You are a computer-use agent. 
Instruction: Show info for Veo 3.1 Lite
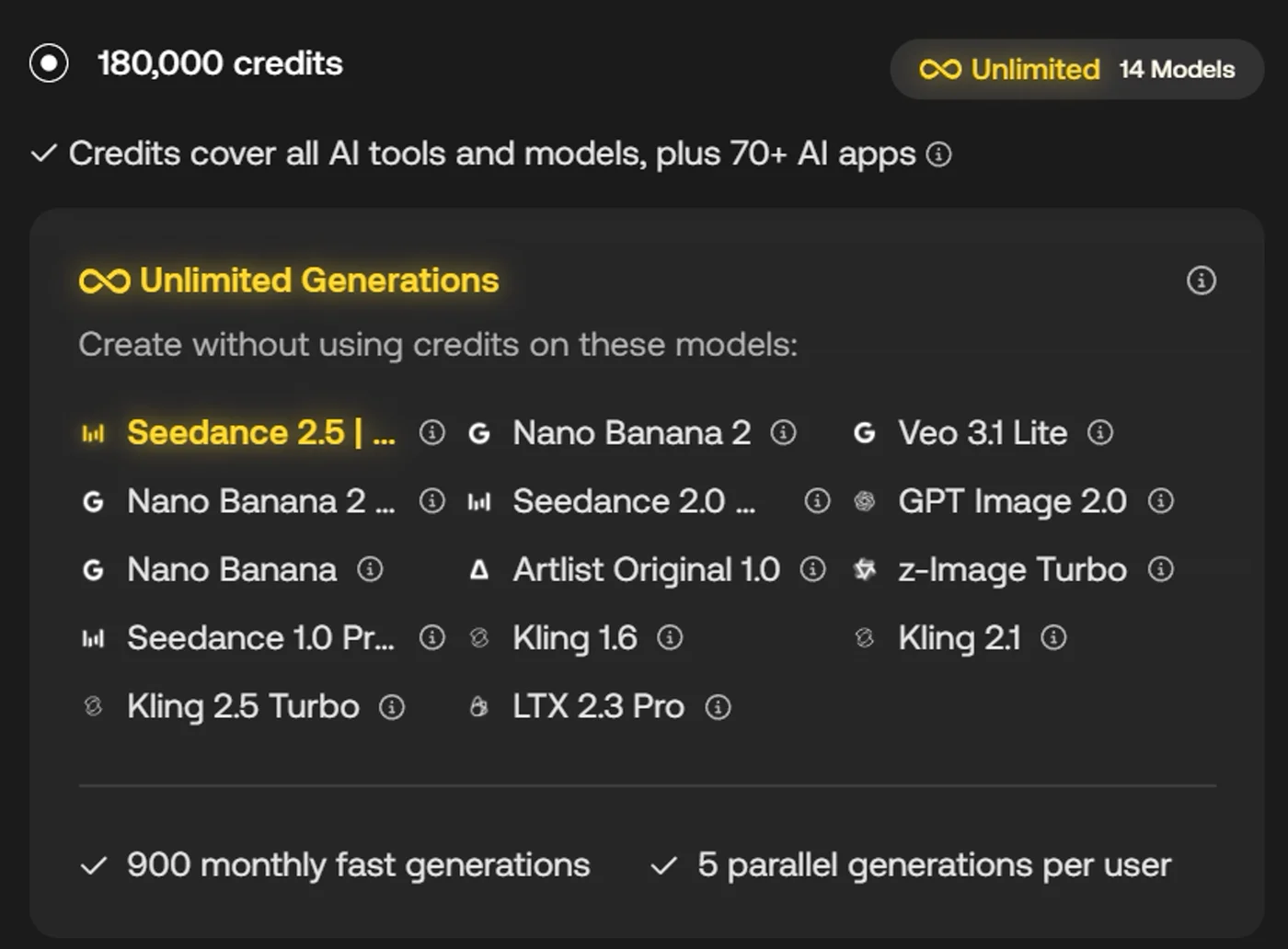(x=1100, y=432)
